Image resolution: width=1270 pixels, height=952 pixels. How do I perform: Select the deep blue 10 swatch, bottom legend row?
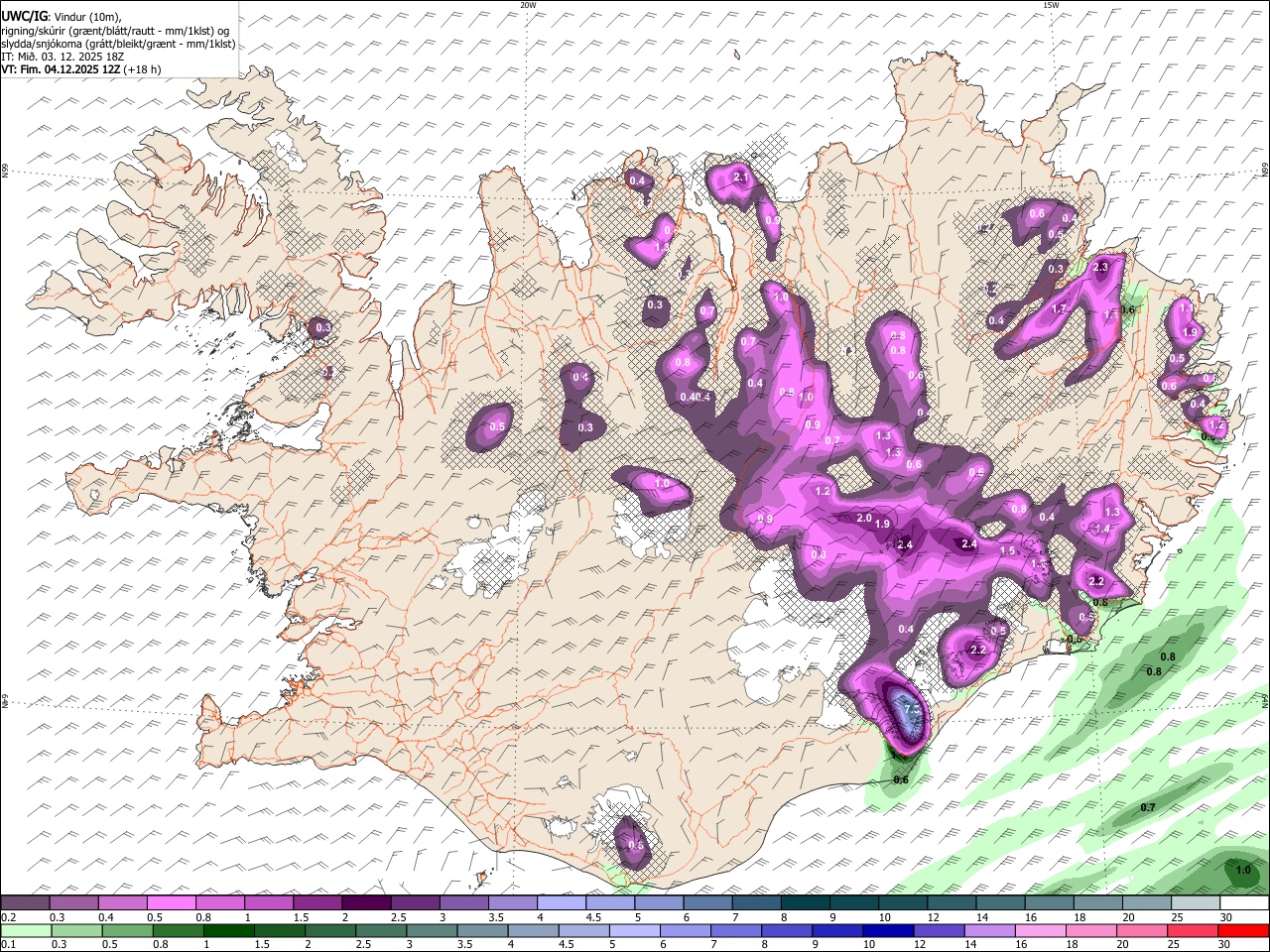coord(888,930)
